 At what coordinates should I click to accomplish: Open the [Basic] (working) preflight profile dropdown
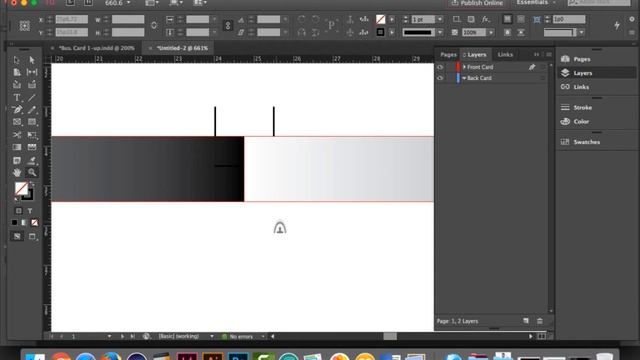[211, 336]
